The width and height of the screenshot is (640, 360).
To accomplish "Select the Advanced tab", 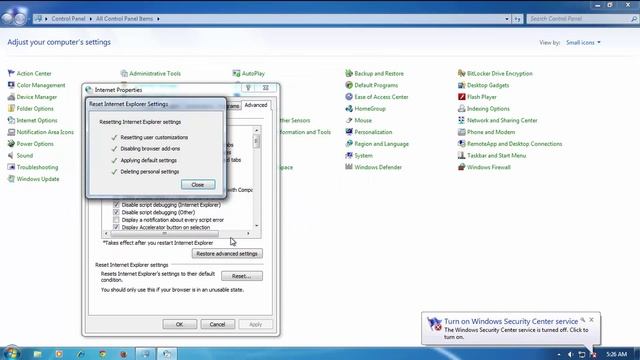I will [256, 105].
